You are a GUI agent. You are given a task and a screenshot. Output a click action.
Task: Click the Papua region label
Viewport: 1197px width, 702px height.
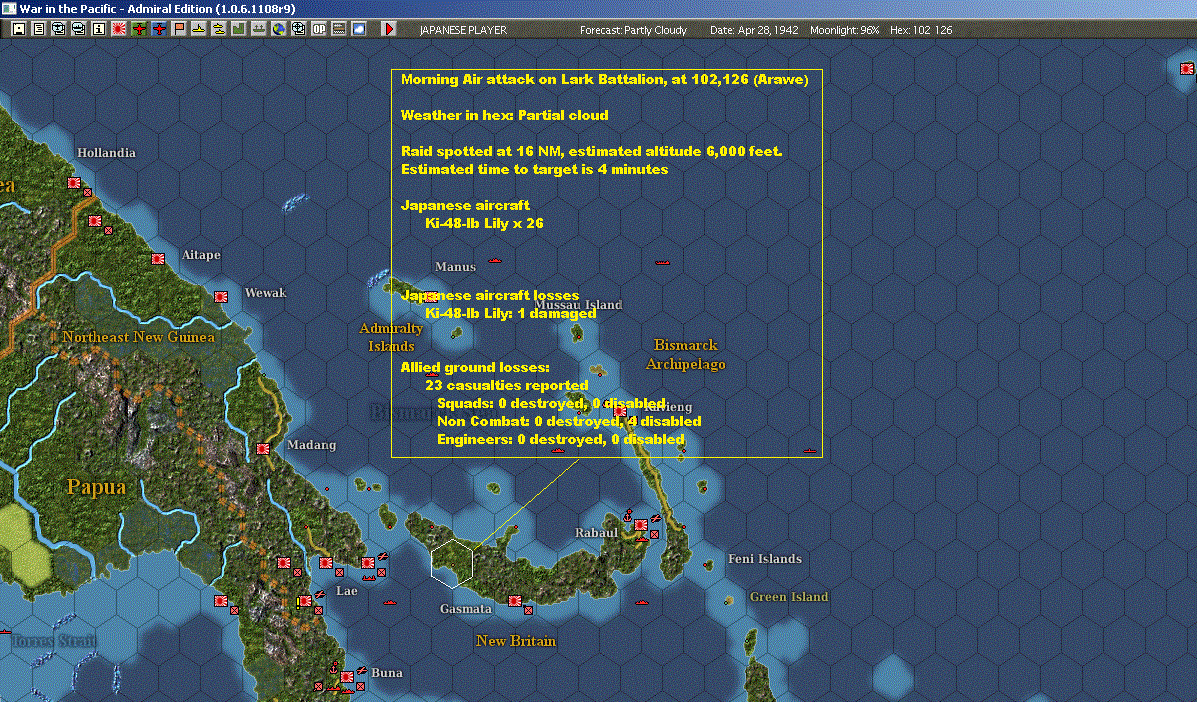(96, 488)
